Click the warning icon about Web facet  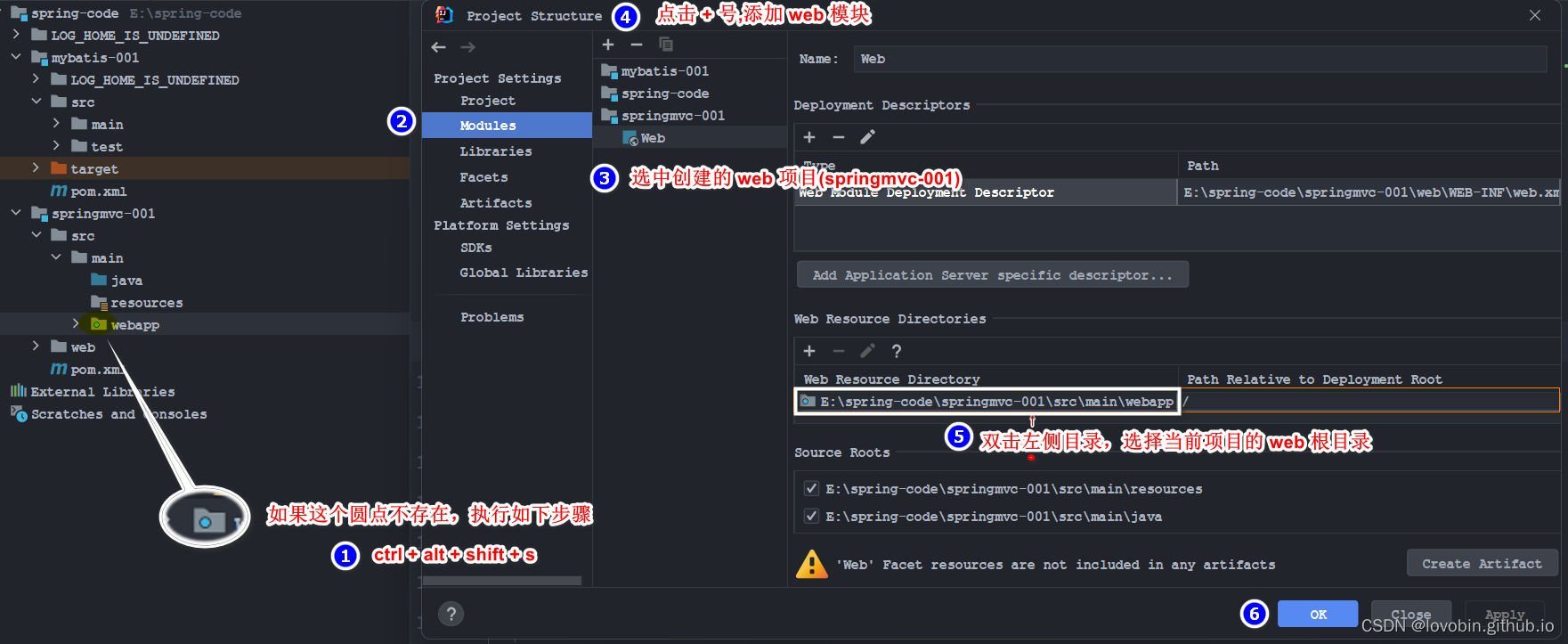click(811, 564)
